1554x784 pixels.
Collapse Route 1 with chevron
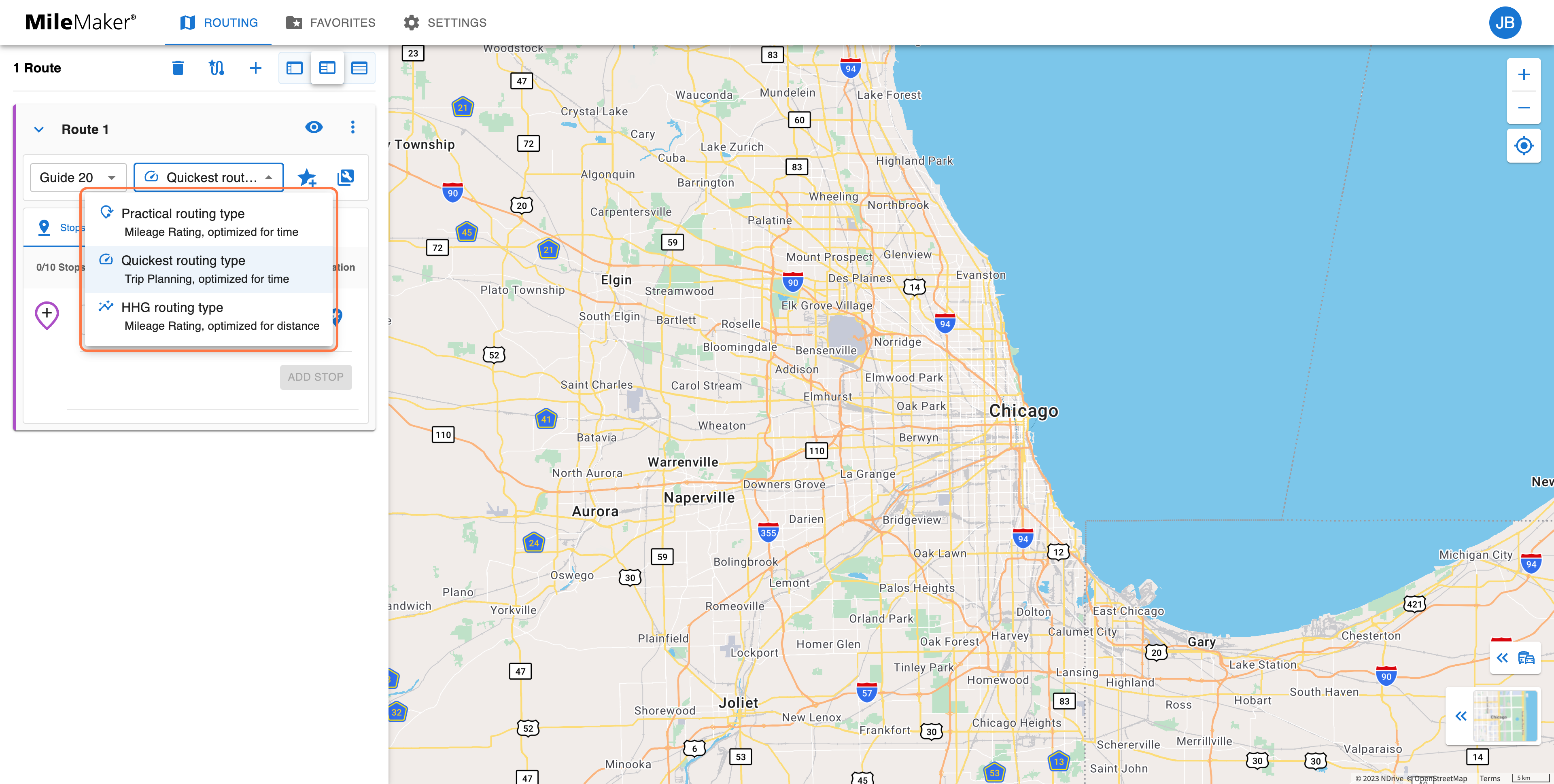[38, 130]
